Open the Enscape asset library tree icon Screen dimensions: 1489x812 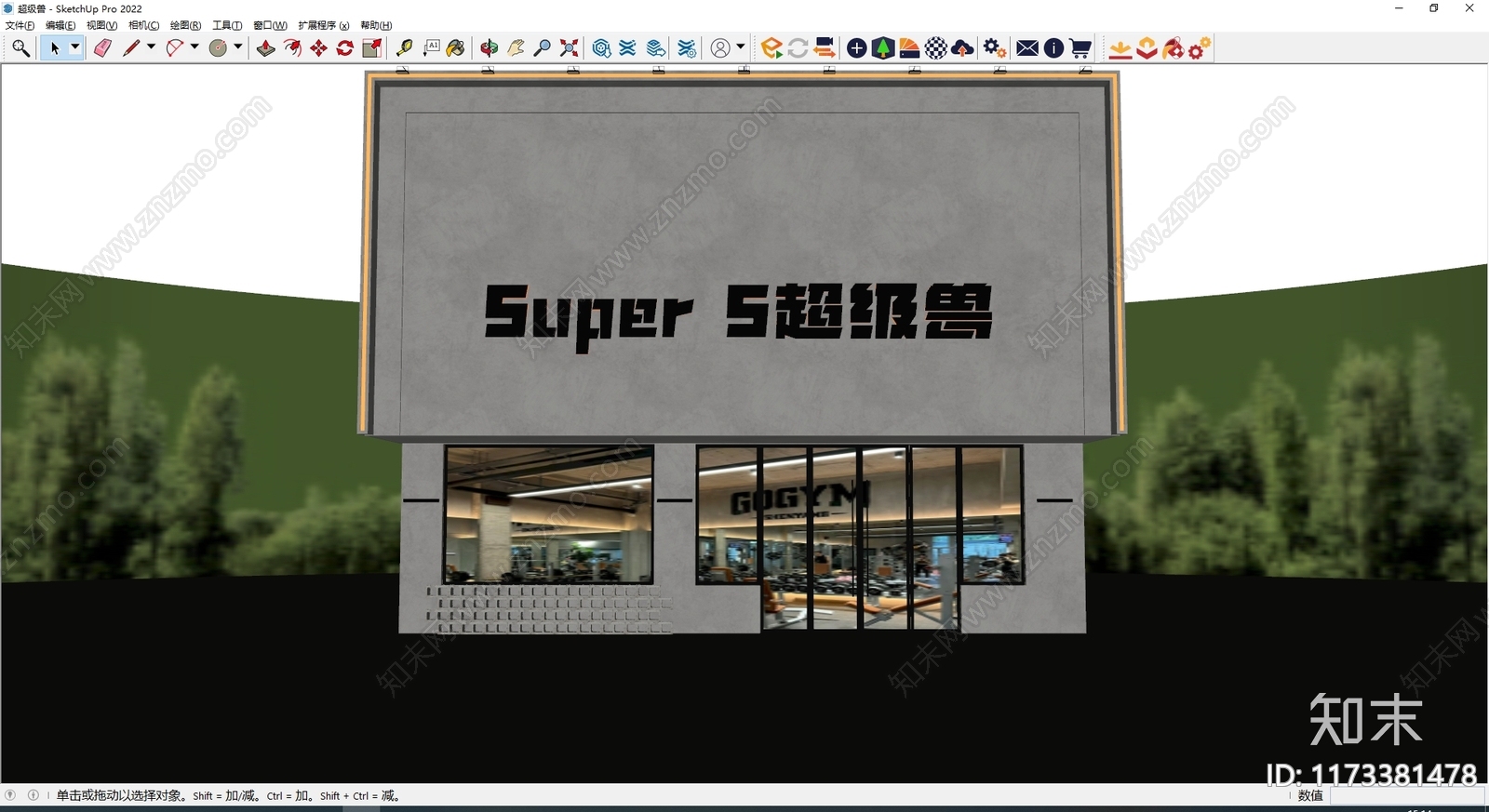[x=883, y=48]
